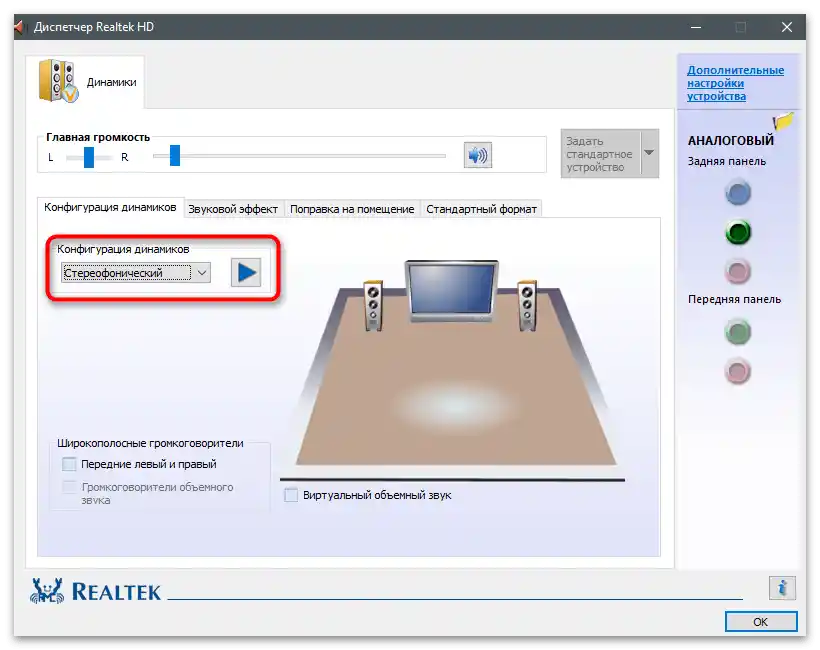Open the information icon near OK

coord(782,588)
